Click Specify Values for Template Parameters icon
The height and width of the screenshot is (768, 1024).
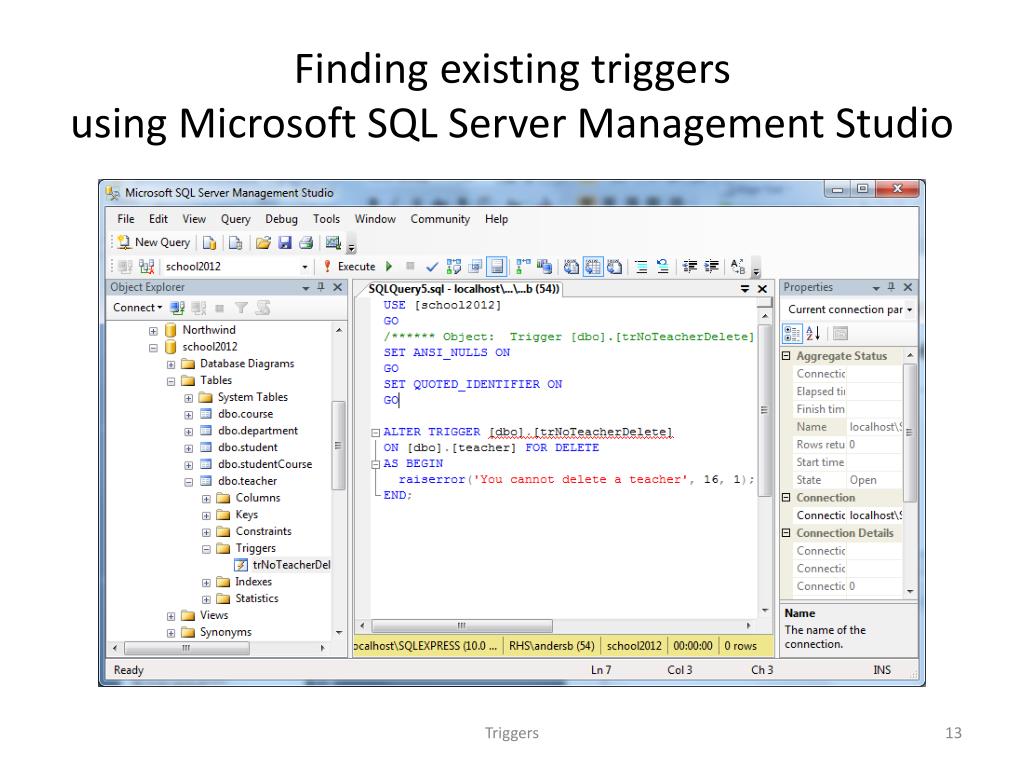738,266
